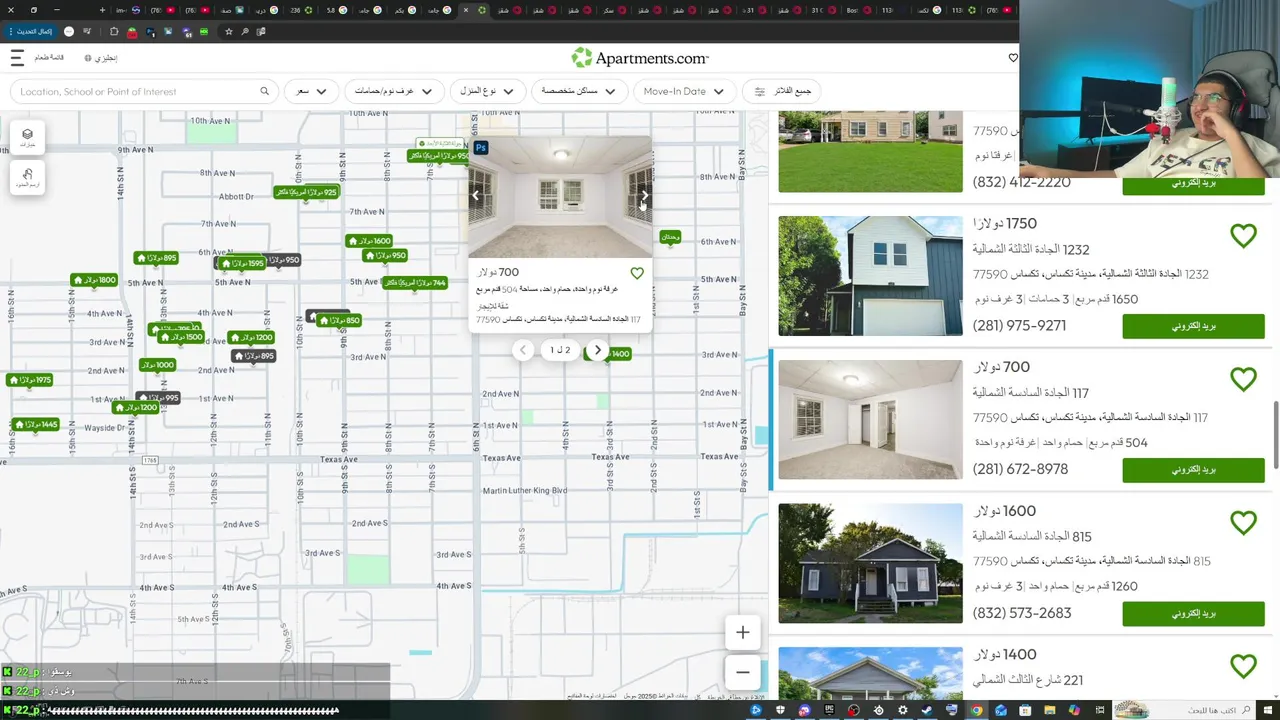Viewport: 1280px width, 720px height.
Task: Show previous photo in map popup
Action: point(476,196)
